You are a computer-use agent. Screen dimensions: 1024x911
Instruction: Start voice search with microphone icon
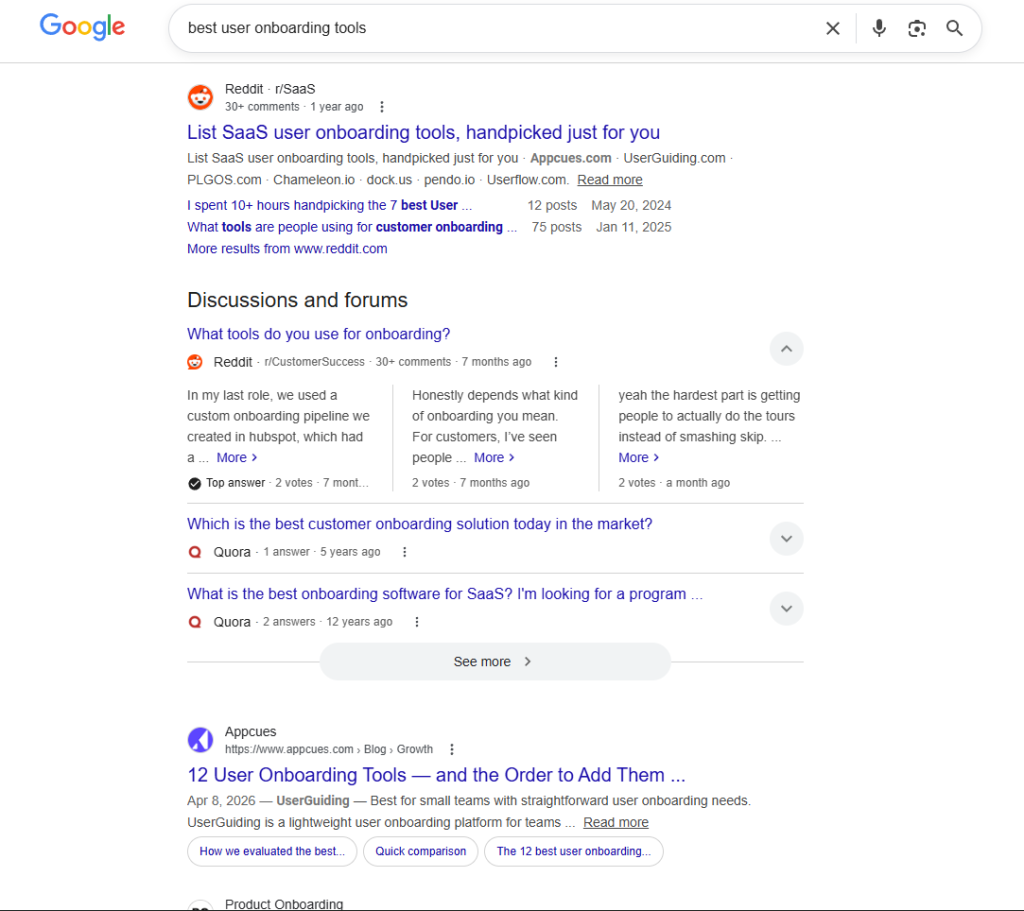pos(879,28)
